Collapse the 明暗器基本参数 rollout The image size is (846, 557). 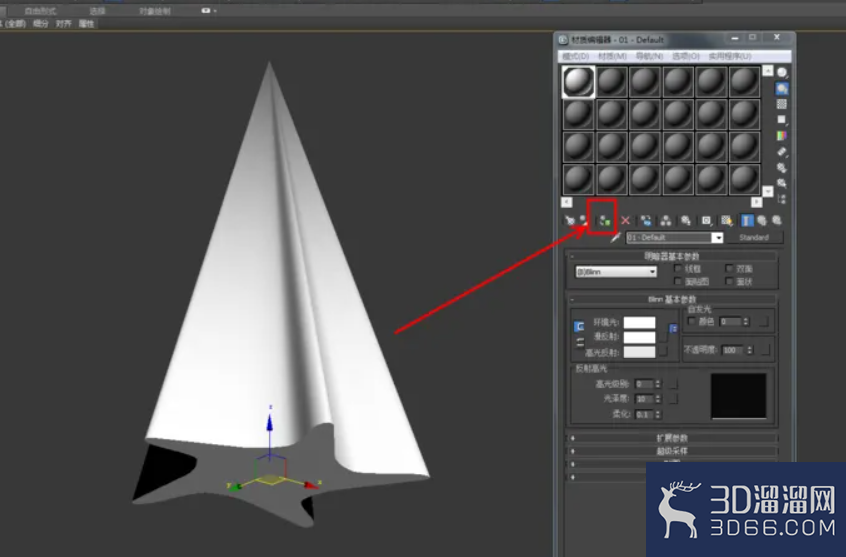(672, 256)
